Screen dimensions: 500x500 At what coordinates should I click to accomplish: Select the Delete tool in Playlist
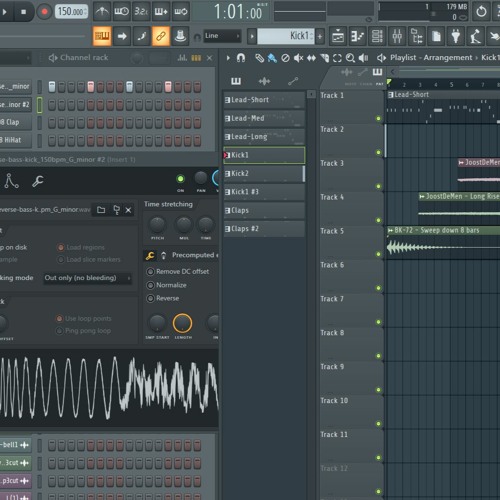[x=285, y=58]
